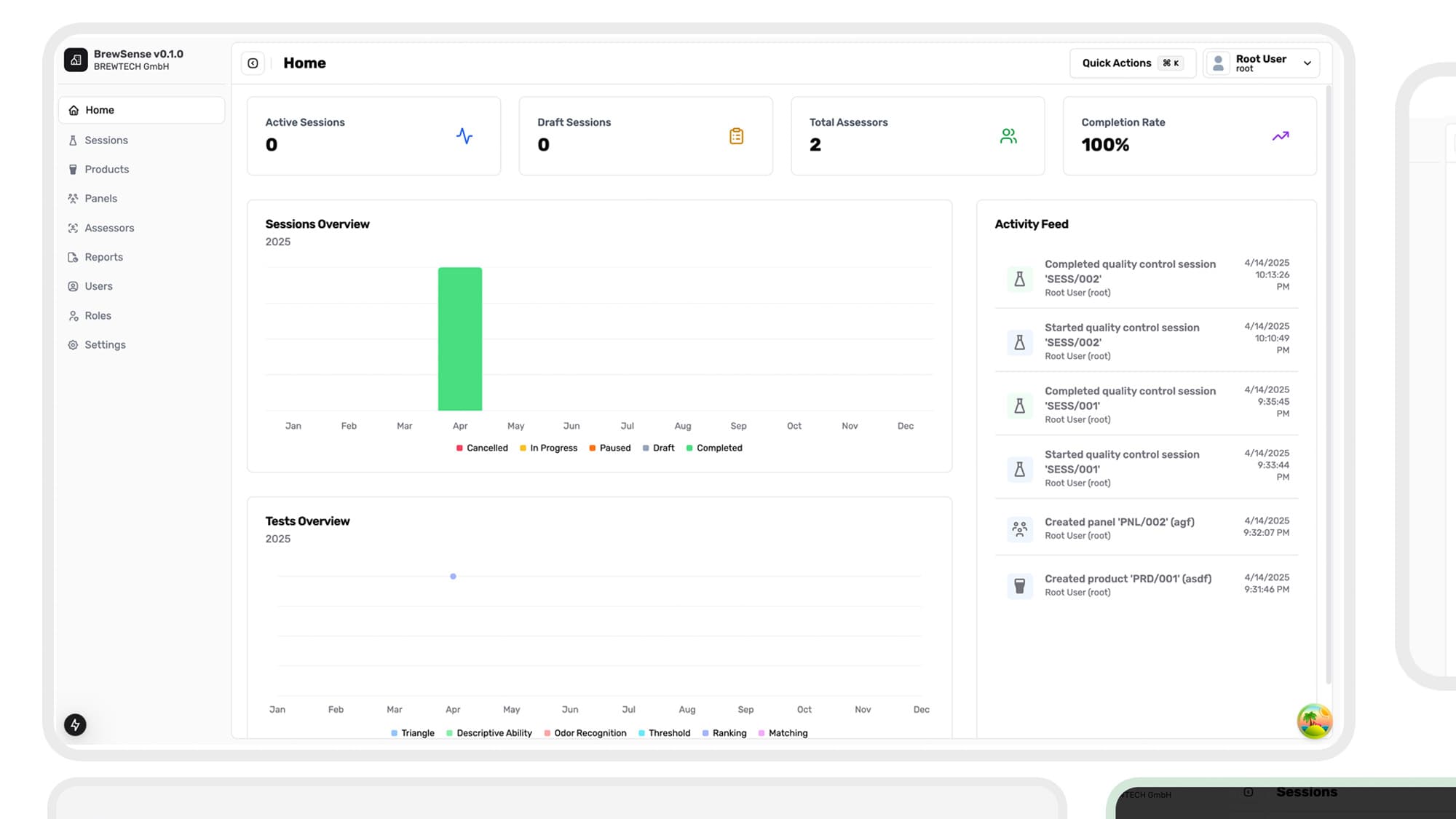The width and height of the screenshot is (1456, 819).
Task: Open Assessors from the sidebar
Action: (141, 228)
